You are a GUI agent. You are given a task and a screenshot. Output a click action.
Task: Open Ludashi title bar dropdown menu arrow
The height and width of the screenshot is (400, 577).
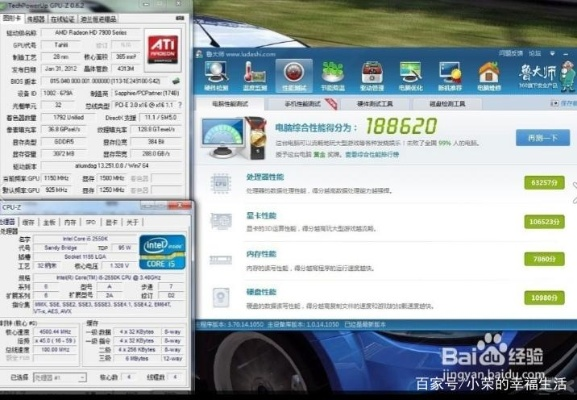552,54
